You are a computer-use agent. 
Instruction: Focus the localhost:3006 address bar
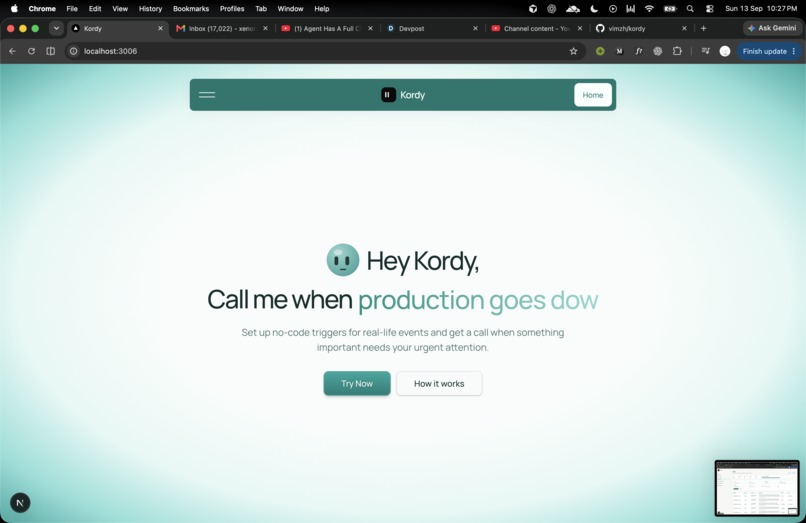324,51
